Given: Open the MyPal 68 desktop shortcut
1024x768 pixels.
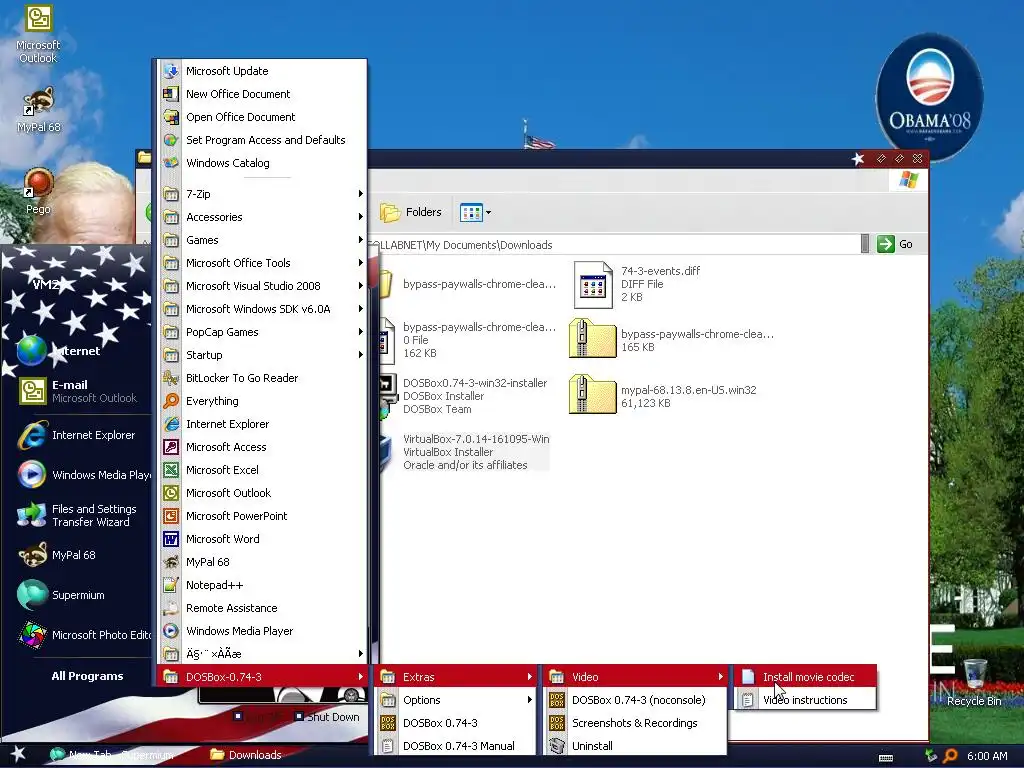Looking at the screenshot, I should [38, 110].
